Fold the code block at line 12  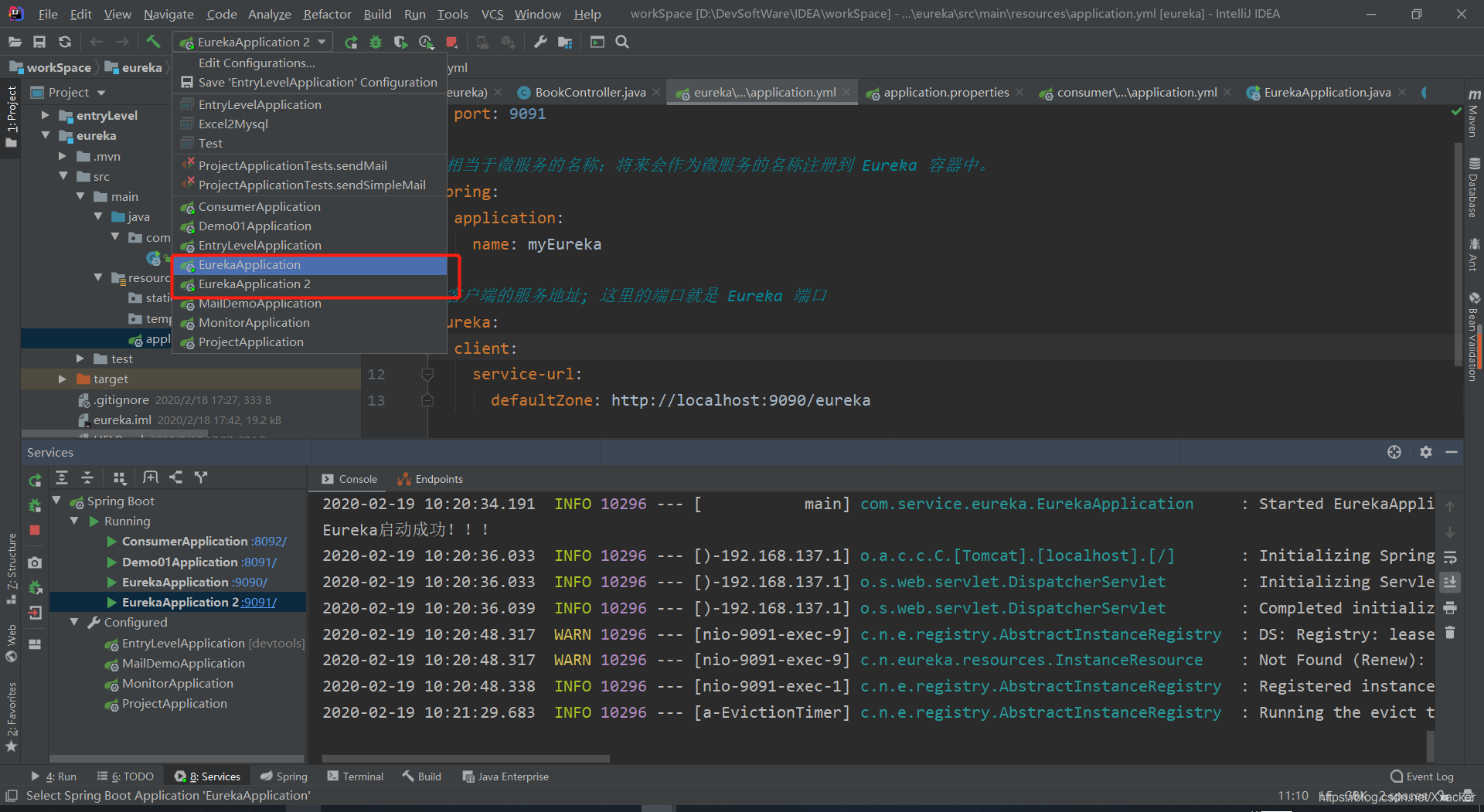click(x=427, y=375)
